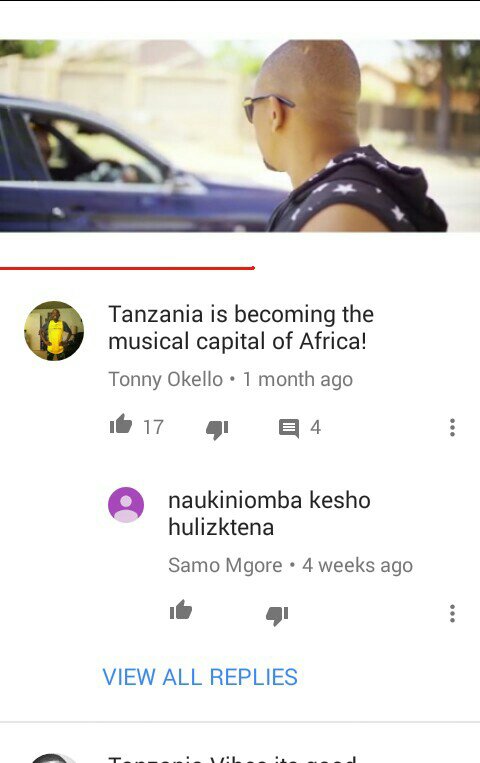This screenshot has width=480, height=763.
Task: Click the Tonny Okello username
Action: pyautogui.click(x=166, y=380)
